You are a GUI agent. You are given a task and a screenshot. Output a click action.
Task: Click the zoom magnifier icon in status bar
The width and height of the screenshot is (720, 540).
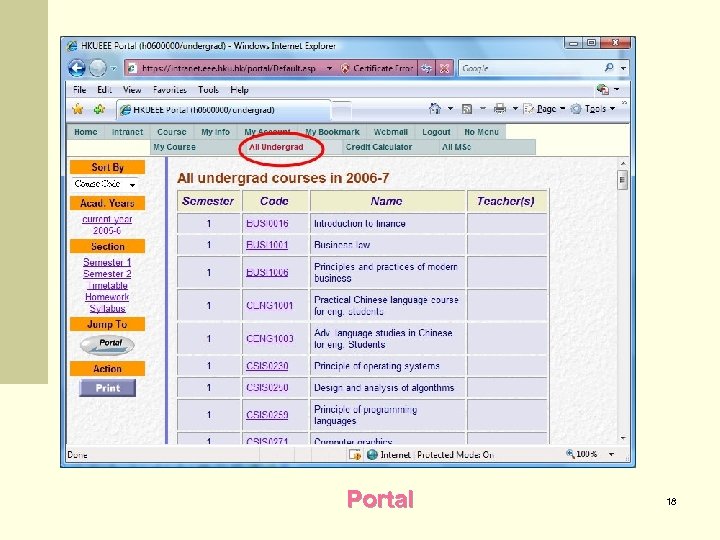coord(570,454)
